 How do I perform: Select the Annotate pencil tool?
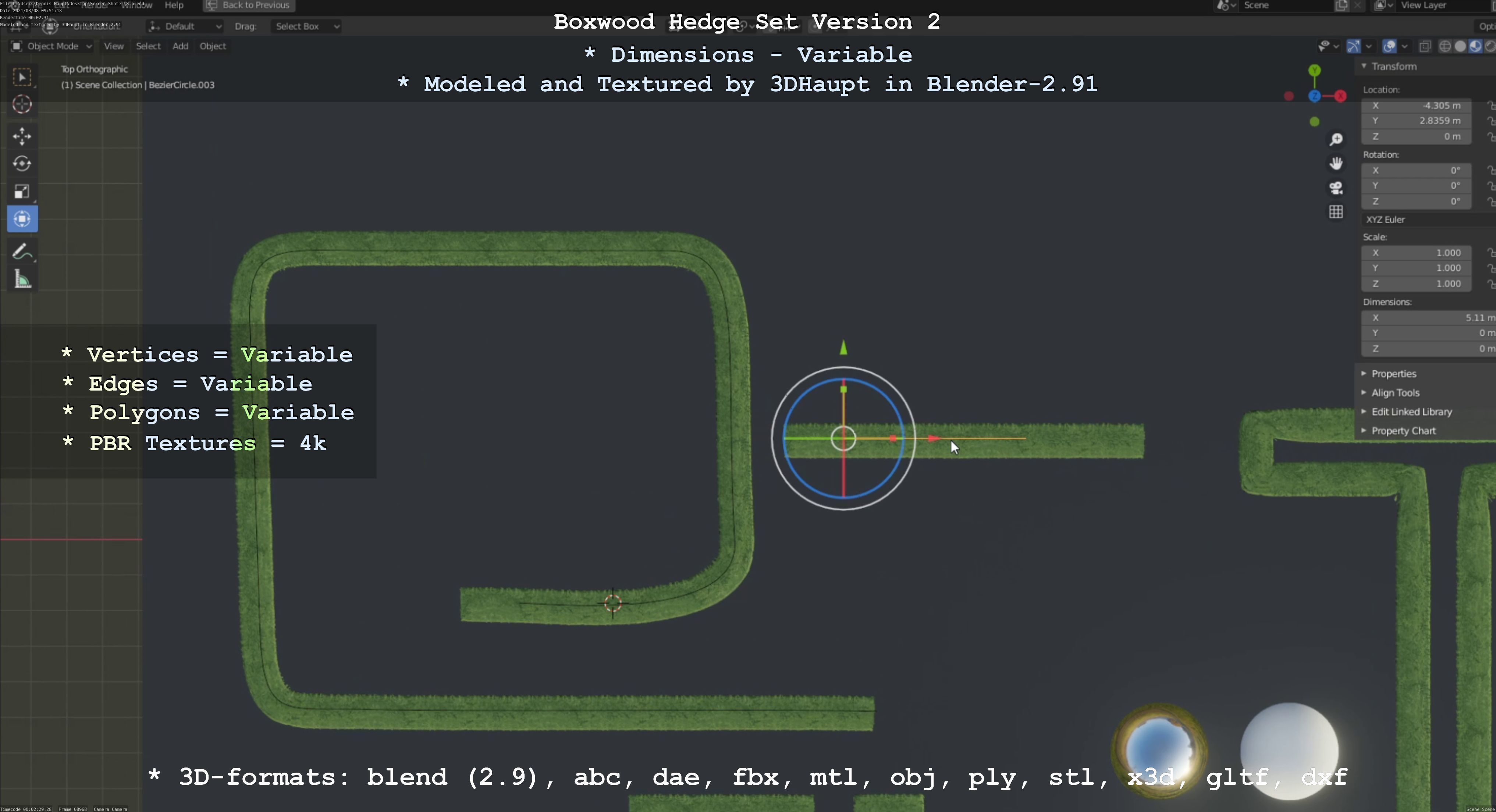pos(22,252)
